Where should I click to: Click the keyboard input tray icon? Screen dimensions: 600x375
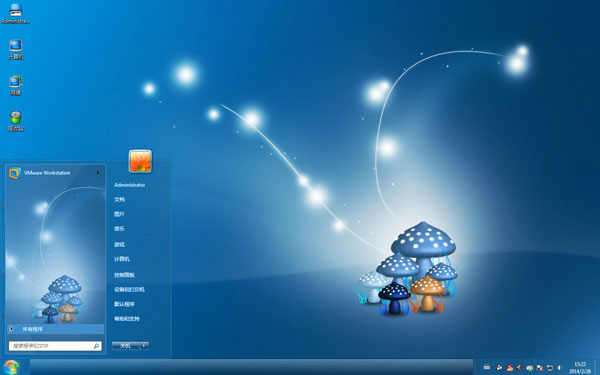487,367
